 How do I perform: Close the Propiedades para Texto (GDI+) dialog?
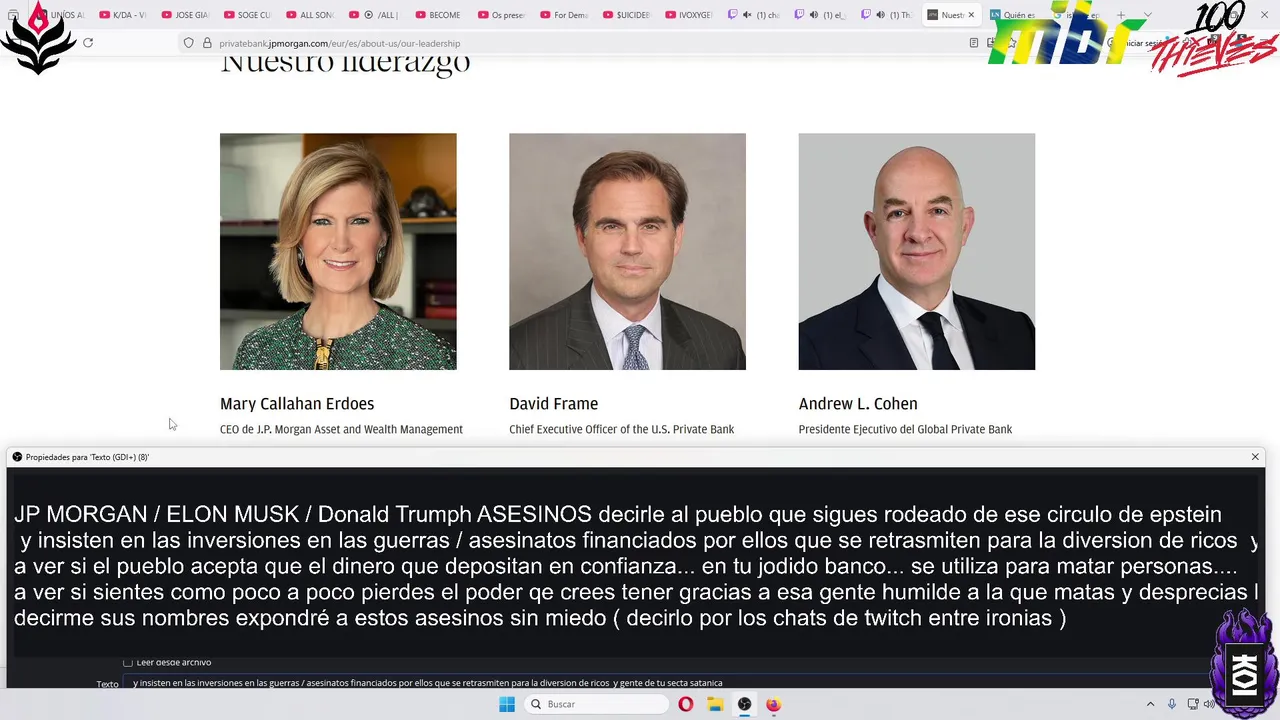click(1255, 457)
